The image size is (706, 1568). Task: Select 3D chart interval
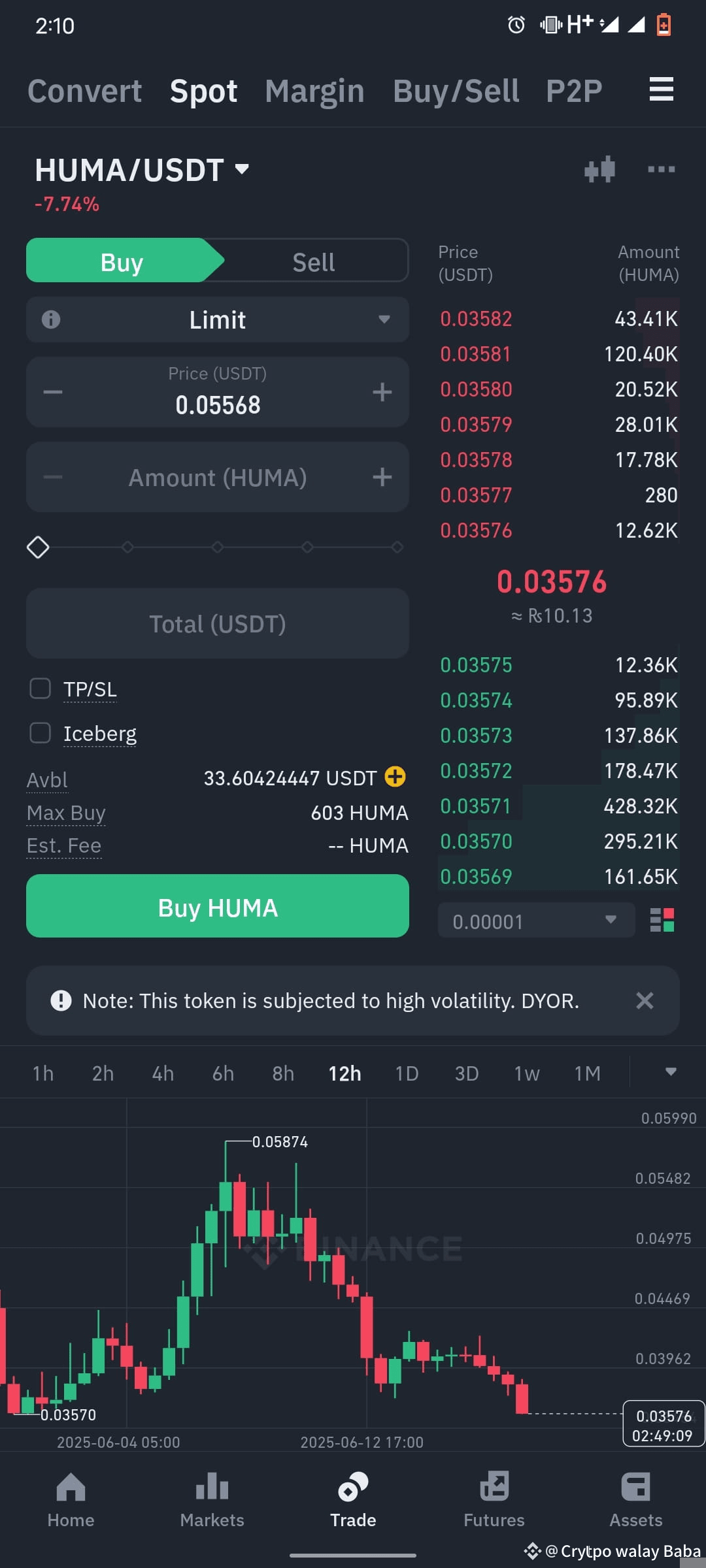[x=467, y=1073]
